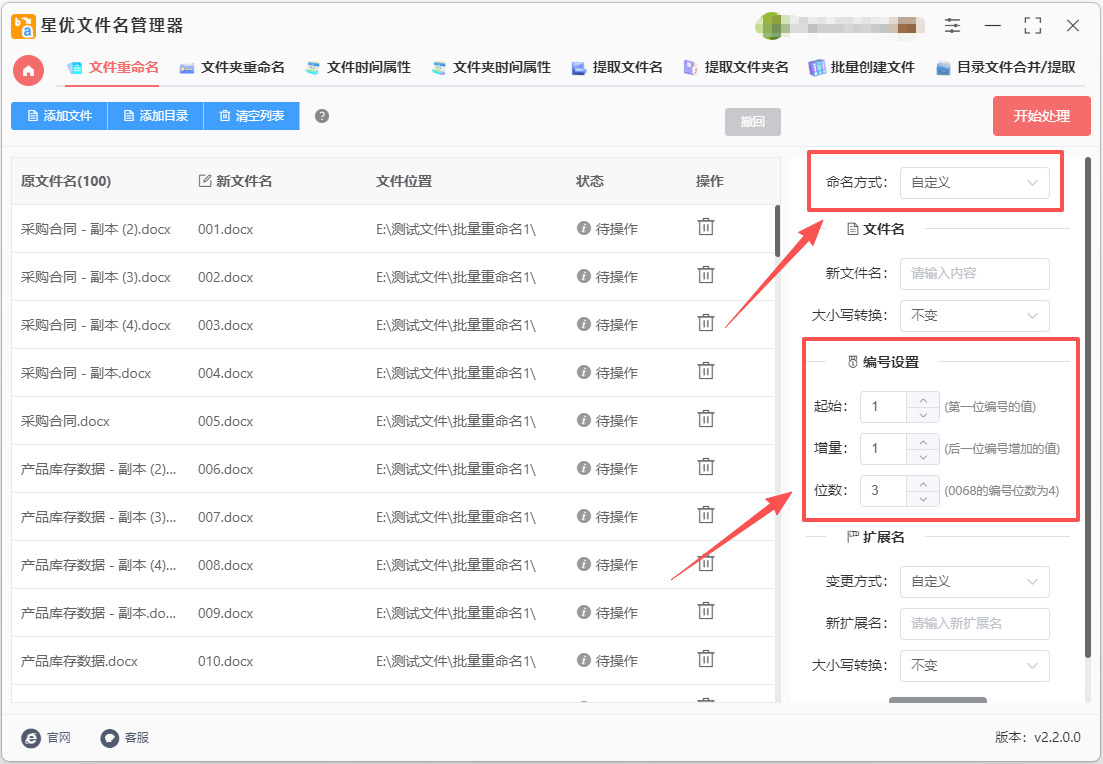This screenshot has height=764, width=1103.
Task: Decrease 位数 value with down arrow
Action: point(923,499)
